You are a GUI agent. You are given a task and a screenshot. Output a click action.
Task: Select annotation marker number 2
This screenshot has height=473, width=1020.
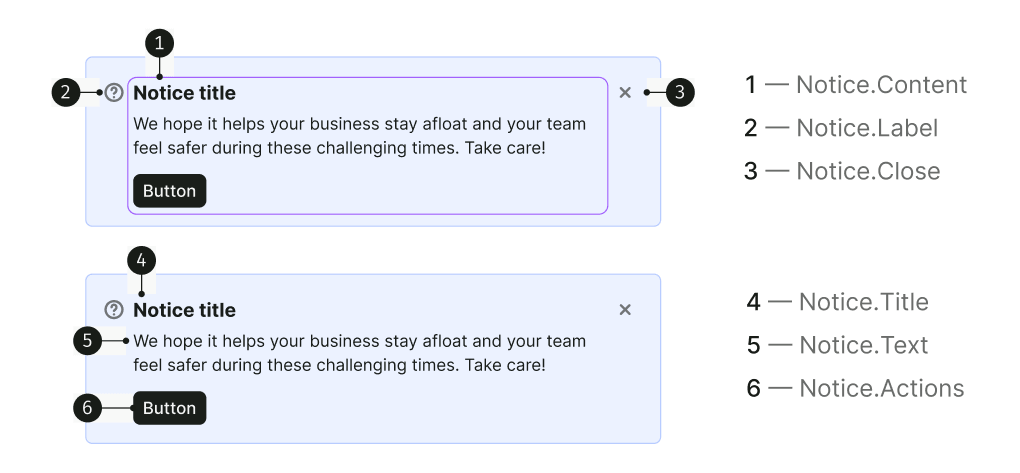pyautogui.click(x=66, y=92)
